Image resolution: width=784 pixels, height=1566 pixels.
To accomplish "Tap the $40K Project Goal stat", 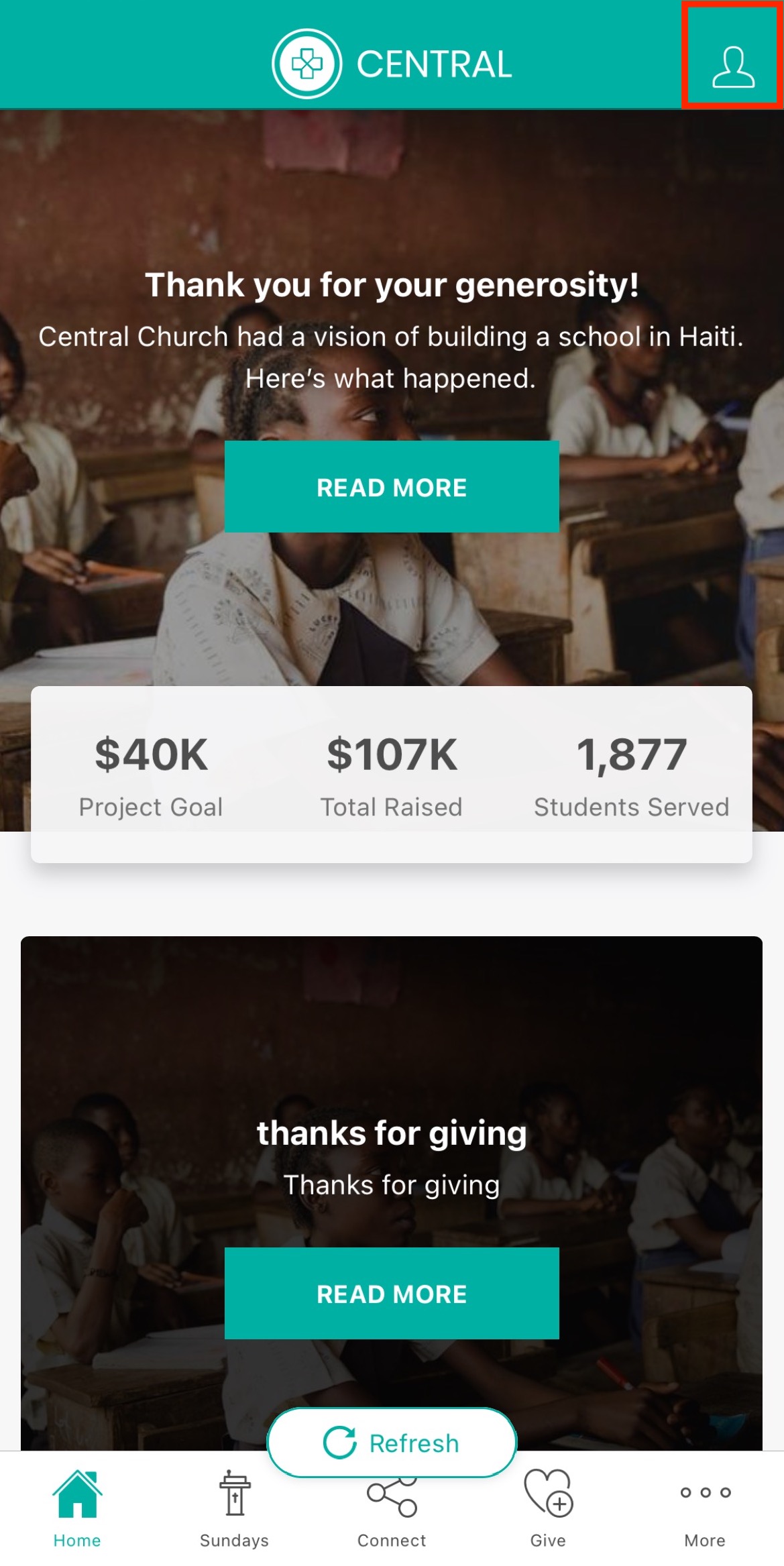I will pos(151,775).
